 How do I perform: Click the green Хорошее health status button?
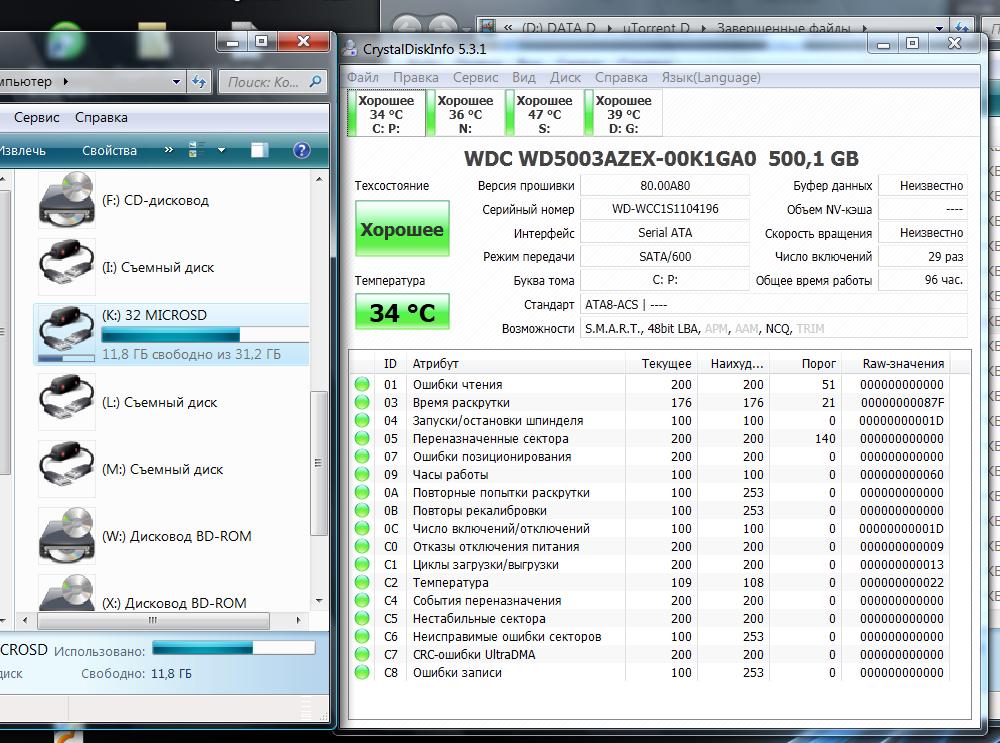coord(401,230)
